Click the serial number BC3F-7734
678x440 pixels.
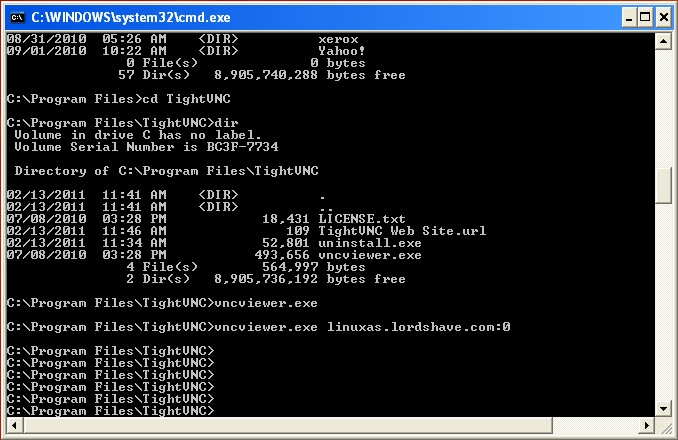[242, 147]
